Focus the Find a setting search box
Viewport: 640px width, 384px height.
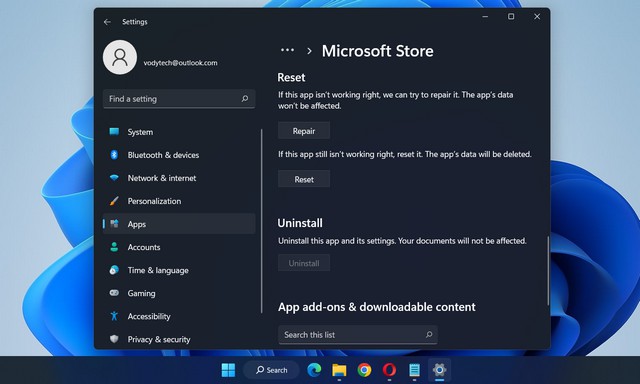(179, 99)
